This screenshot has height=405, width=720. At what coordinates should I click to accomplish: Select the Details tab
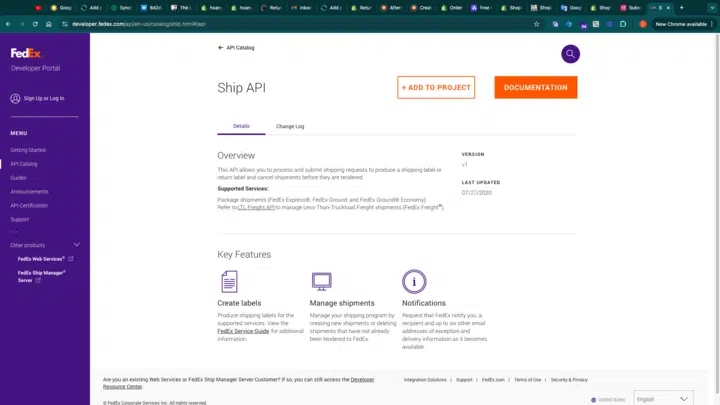pos(241,127)
